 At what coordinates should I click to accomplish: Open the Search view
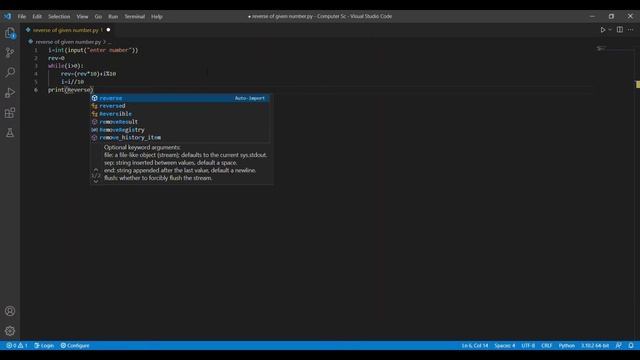pos(10,72)
